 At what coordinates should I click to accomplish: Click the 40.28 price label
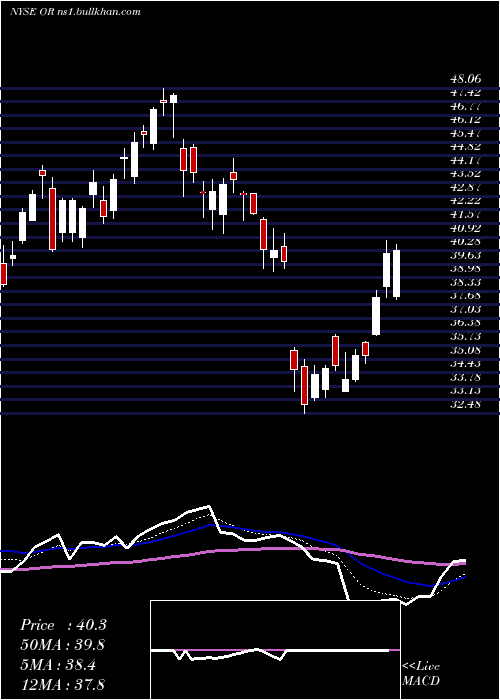point(464,242)
